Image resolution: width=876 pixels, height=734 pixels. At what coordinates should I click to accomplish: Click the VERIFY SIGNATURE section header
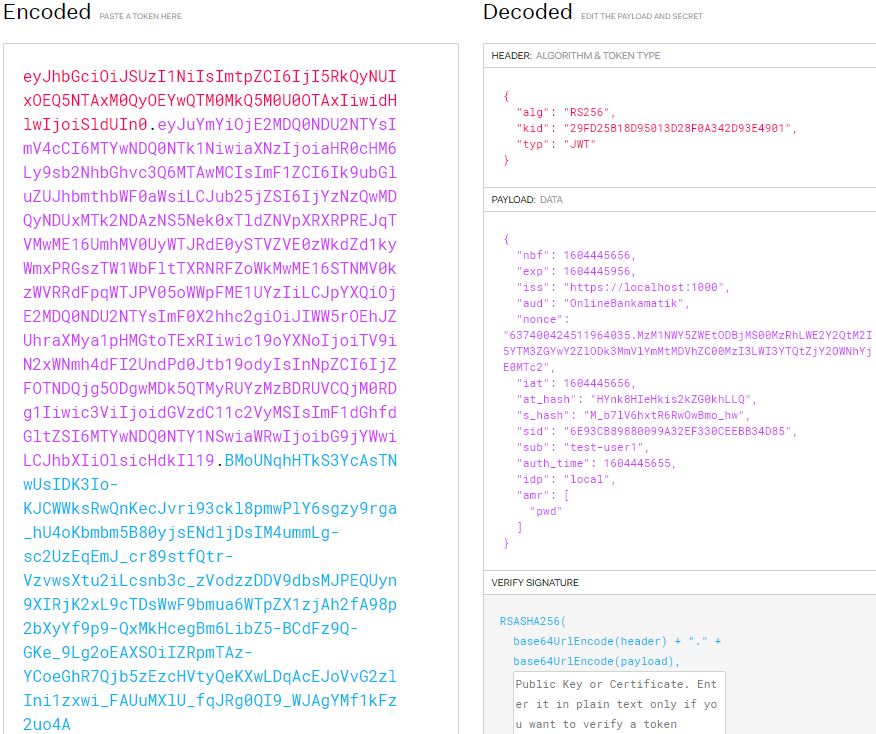pyautogui.click(x=535, y=582)
